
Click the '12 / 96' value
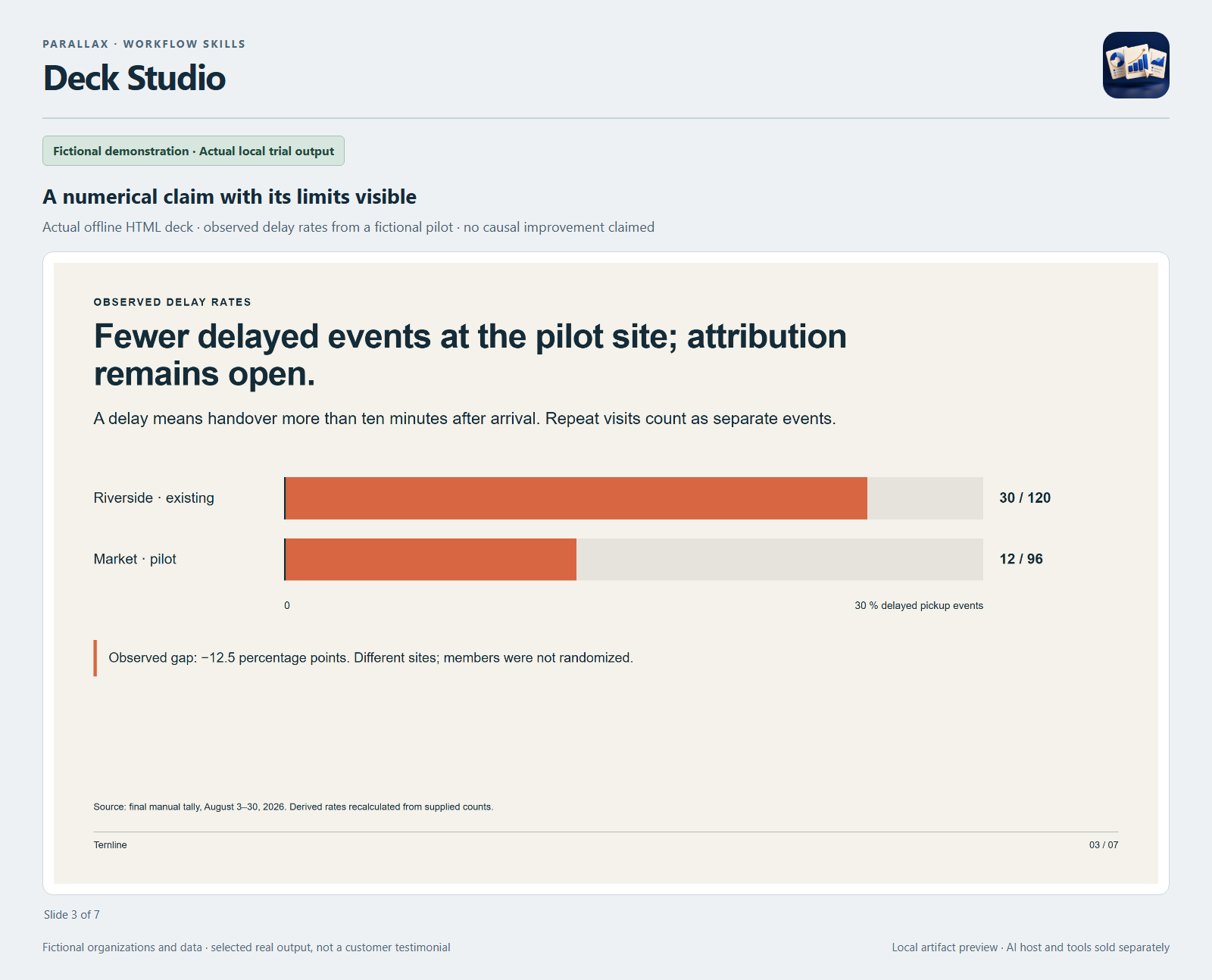[x=1021, y=559]
